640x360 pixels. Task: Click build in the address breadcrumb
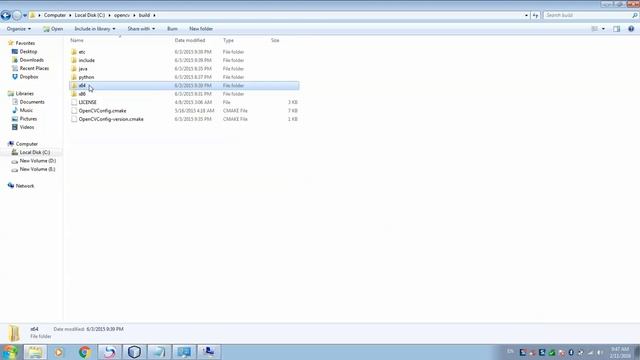tap(144, 15)
